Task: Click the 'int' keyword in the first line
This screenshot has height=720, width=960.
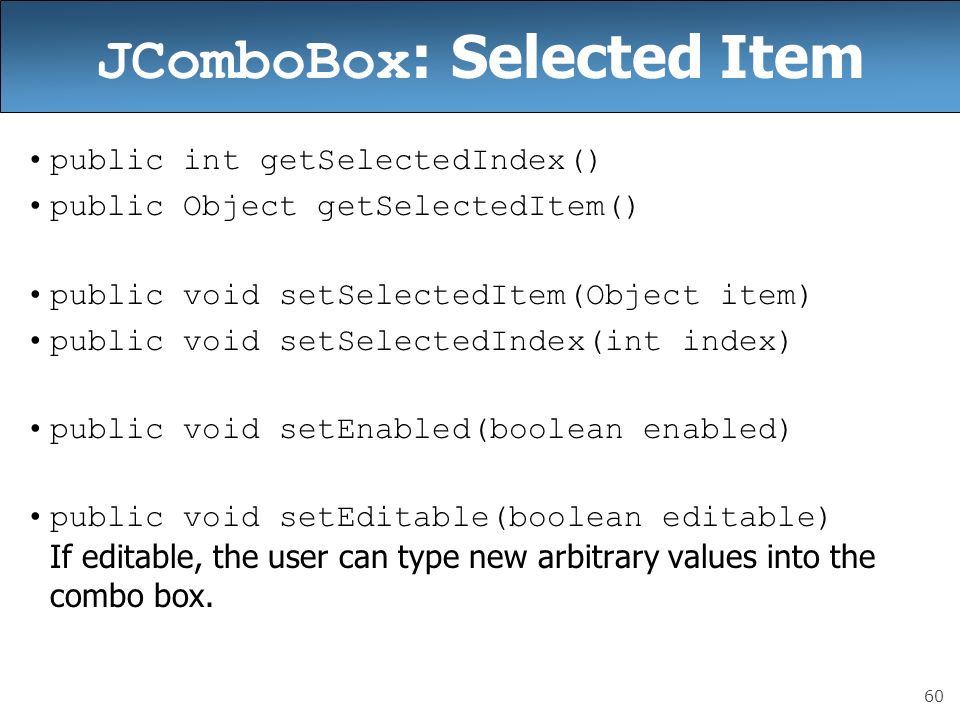Action: (x=211, y=160)
